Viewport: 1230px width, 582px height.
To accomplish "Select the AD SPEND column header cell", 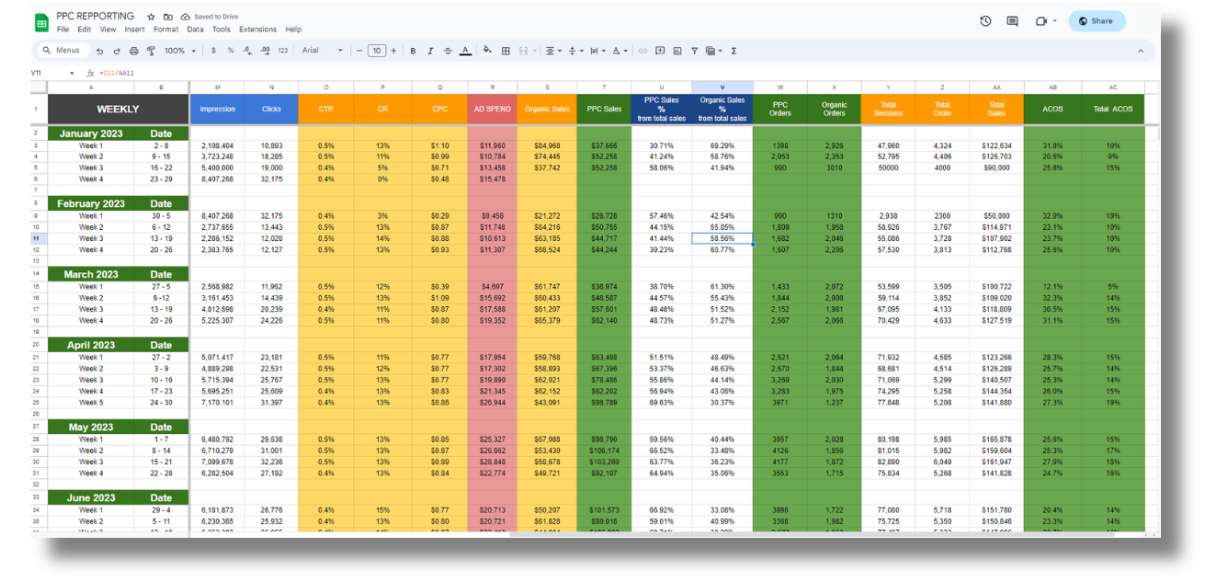I will [x=491, y=109].
